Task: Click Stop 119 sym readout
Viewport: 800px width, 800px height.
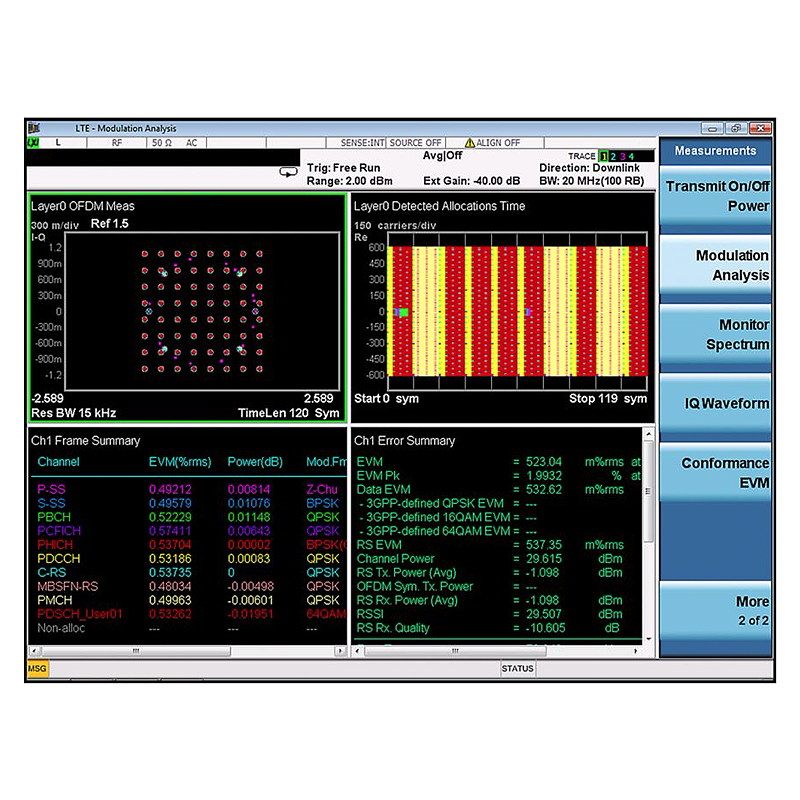Action: (608, 398)
